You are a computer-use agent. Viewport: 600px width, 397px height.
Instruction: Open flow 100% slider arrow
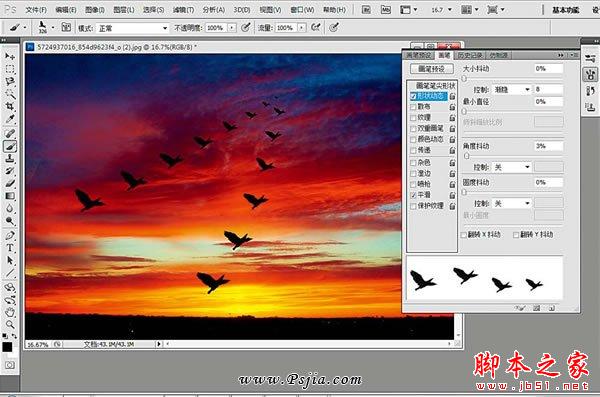point(302,28)
